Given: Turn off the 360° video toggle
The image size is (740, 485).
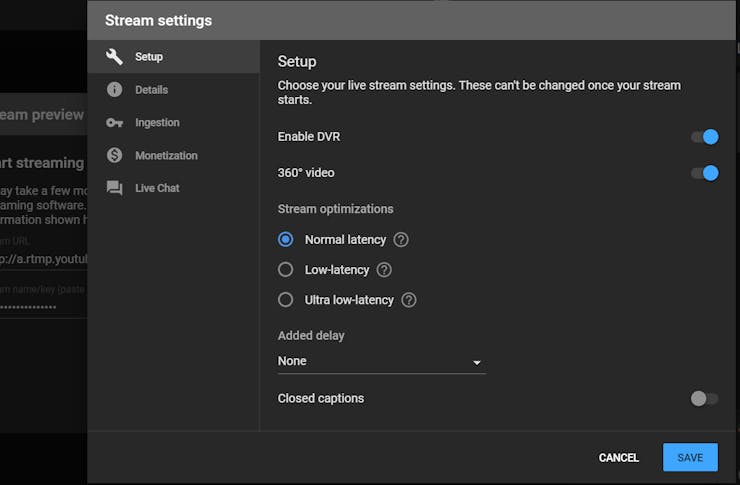Looking at the screenshot, I should pos(705,173).
